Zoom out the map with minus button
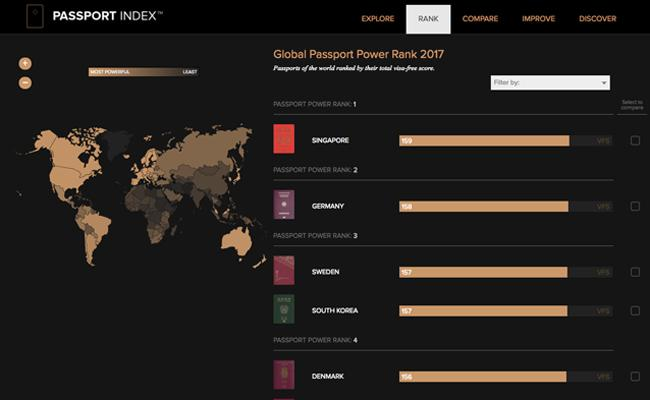The width and height of the screenshot is (650, 400). (x=25, y=82)
